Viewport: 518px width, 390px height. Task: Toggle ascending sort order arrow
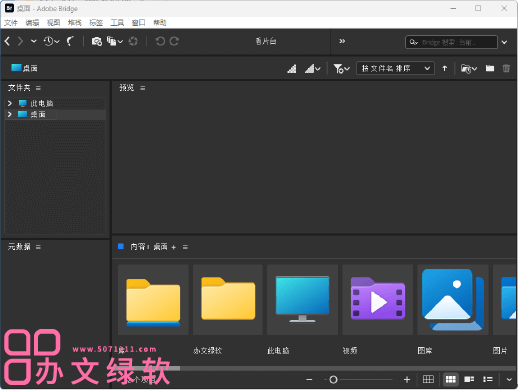[444, 68]
